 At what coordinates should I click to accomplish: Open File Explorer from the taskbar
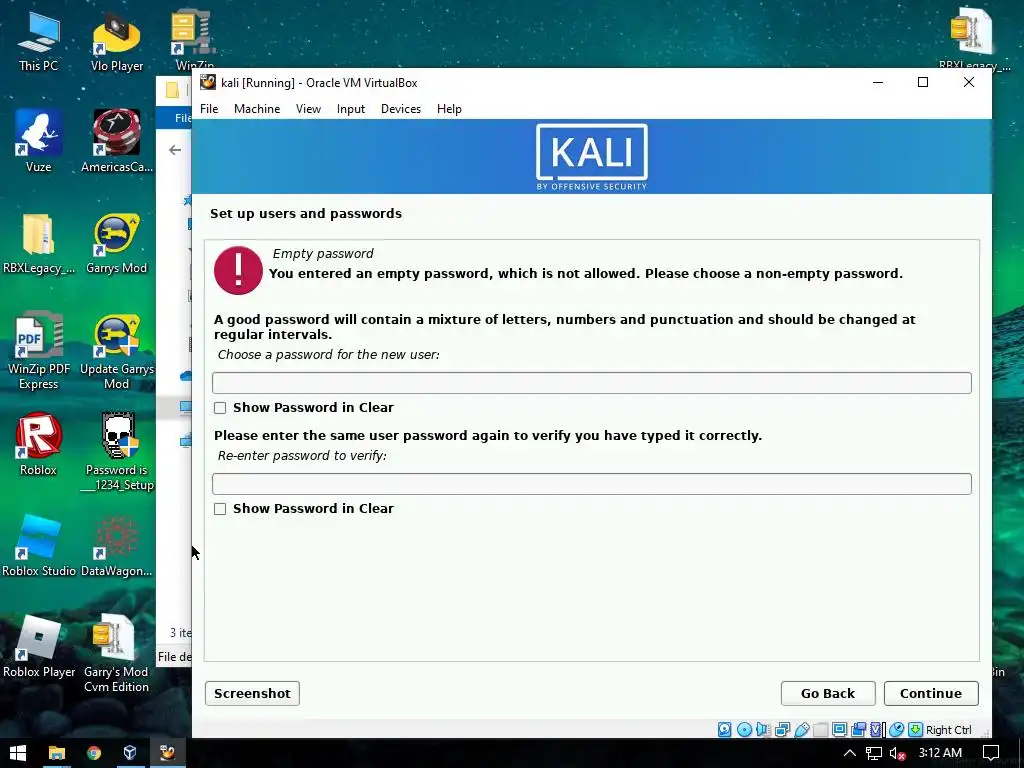point(57,753)
